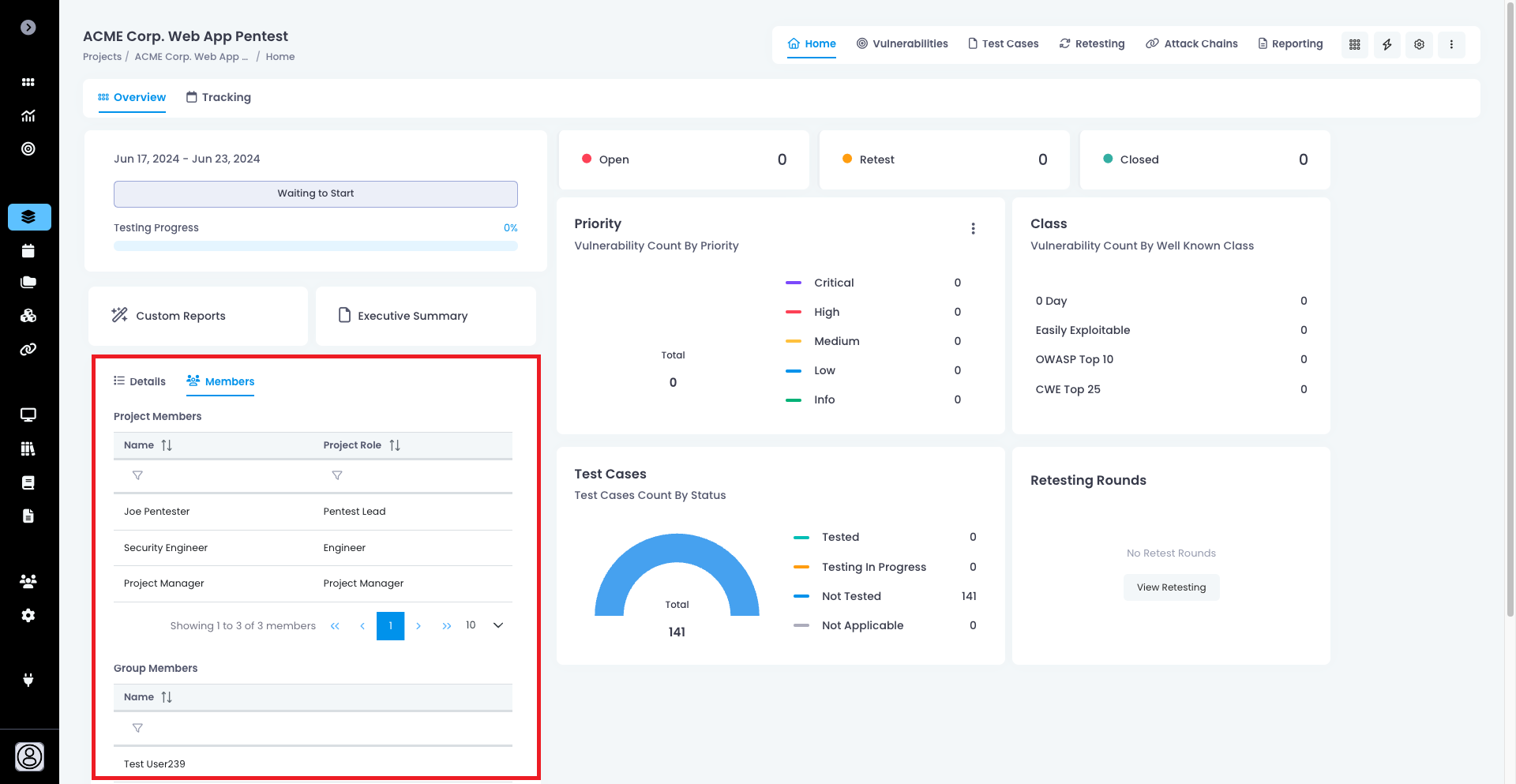Open the plug integrations icon in sidebar
The height and width of the screenshot is (784, 1516).
point(28,680)
